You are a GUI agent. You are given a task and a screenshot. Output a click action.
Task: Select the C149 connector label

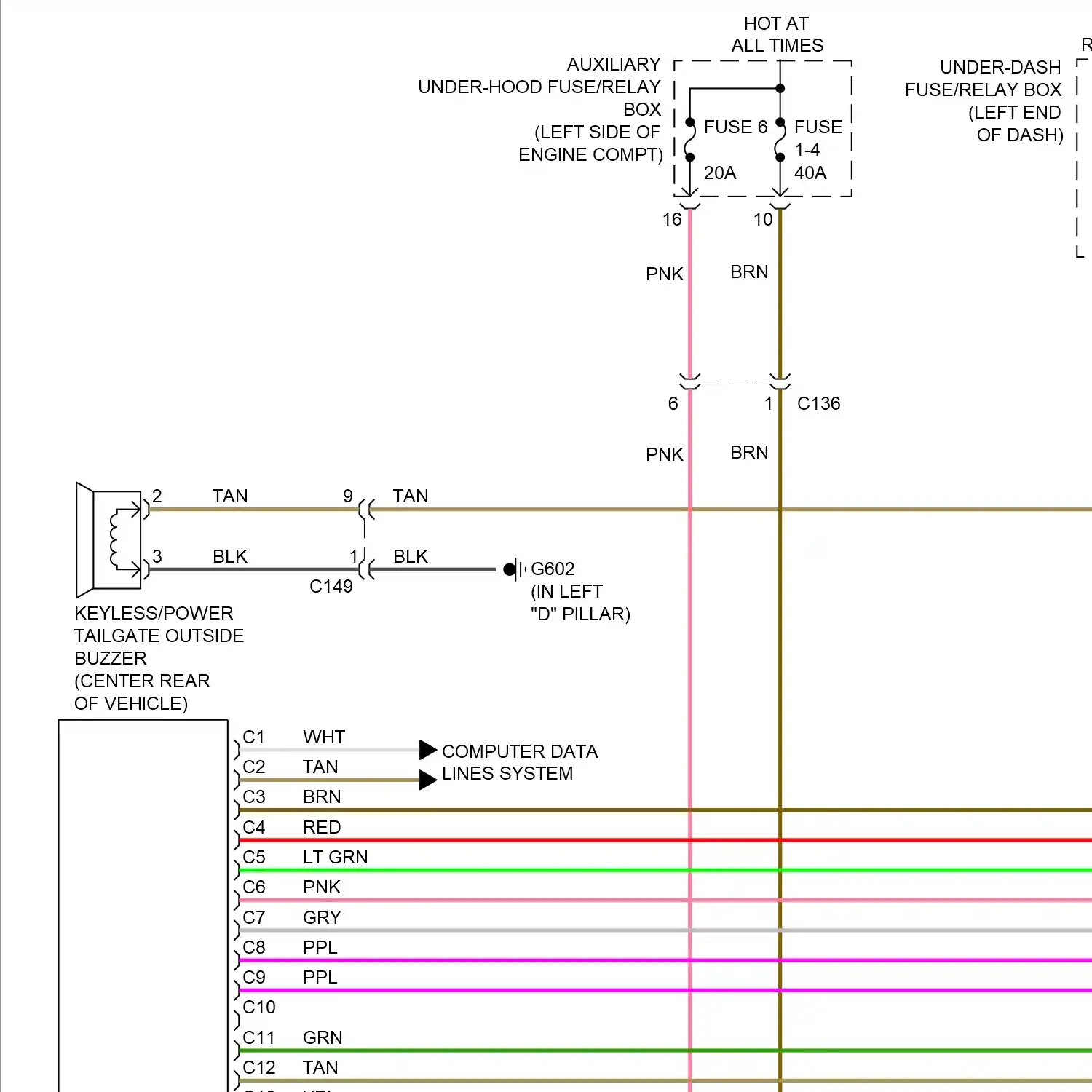pyautogui.click(x=331, y=587)
